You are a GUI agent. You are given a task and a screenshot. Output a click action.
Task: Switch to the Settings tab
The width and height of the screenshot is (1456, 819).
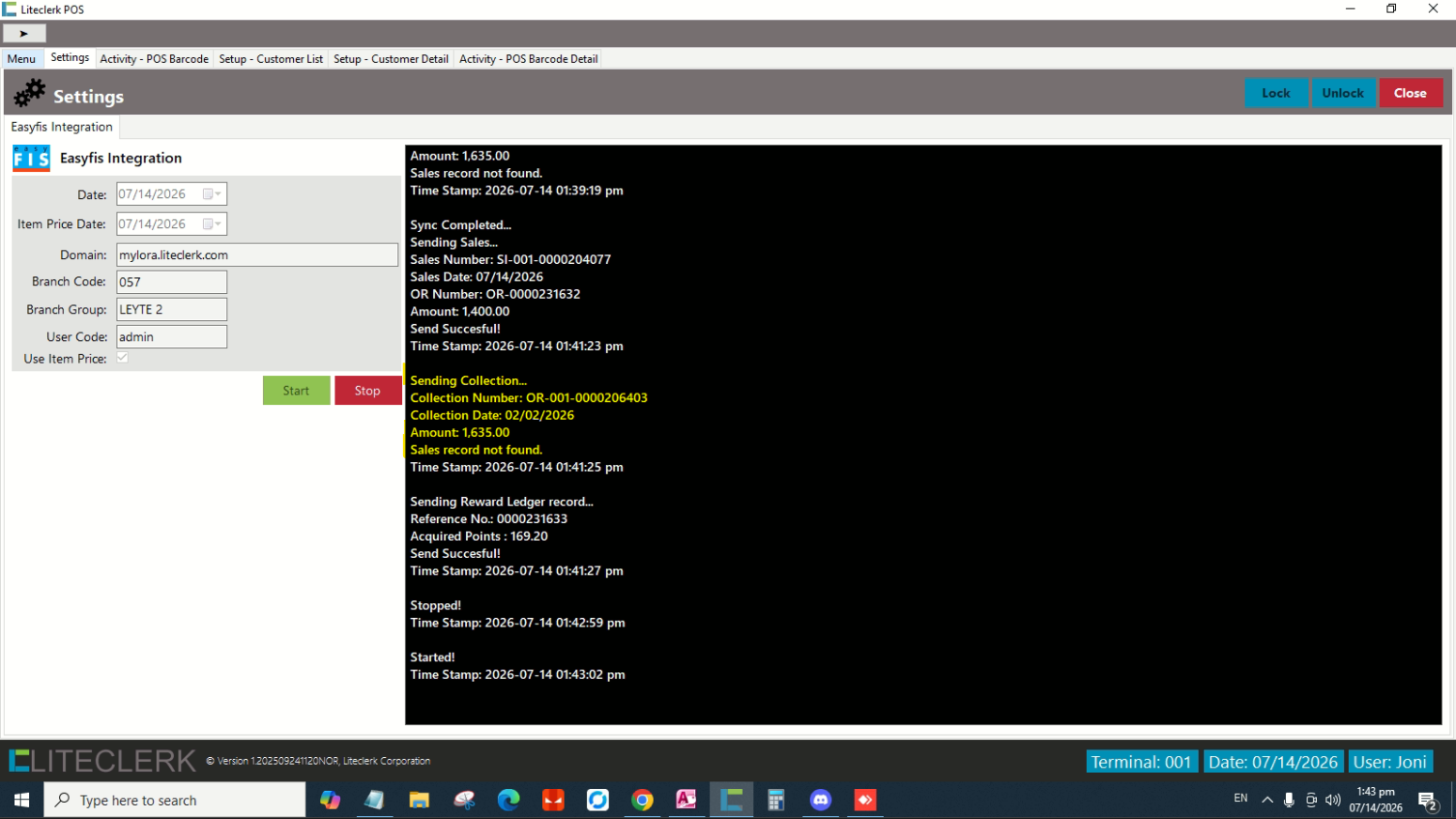(x=70, y=57)
